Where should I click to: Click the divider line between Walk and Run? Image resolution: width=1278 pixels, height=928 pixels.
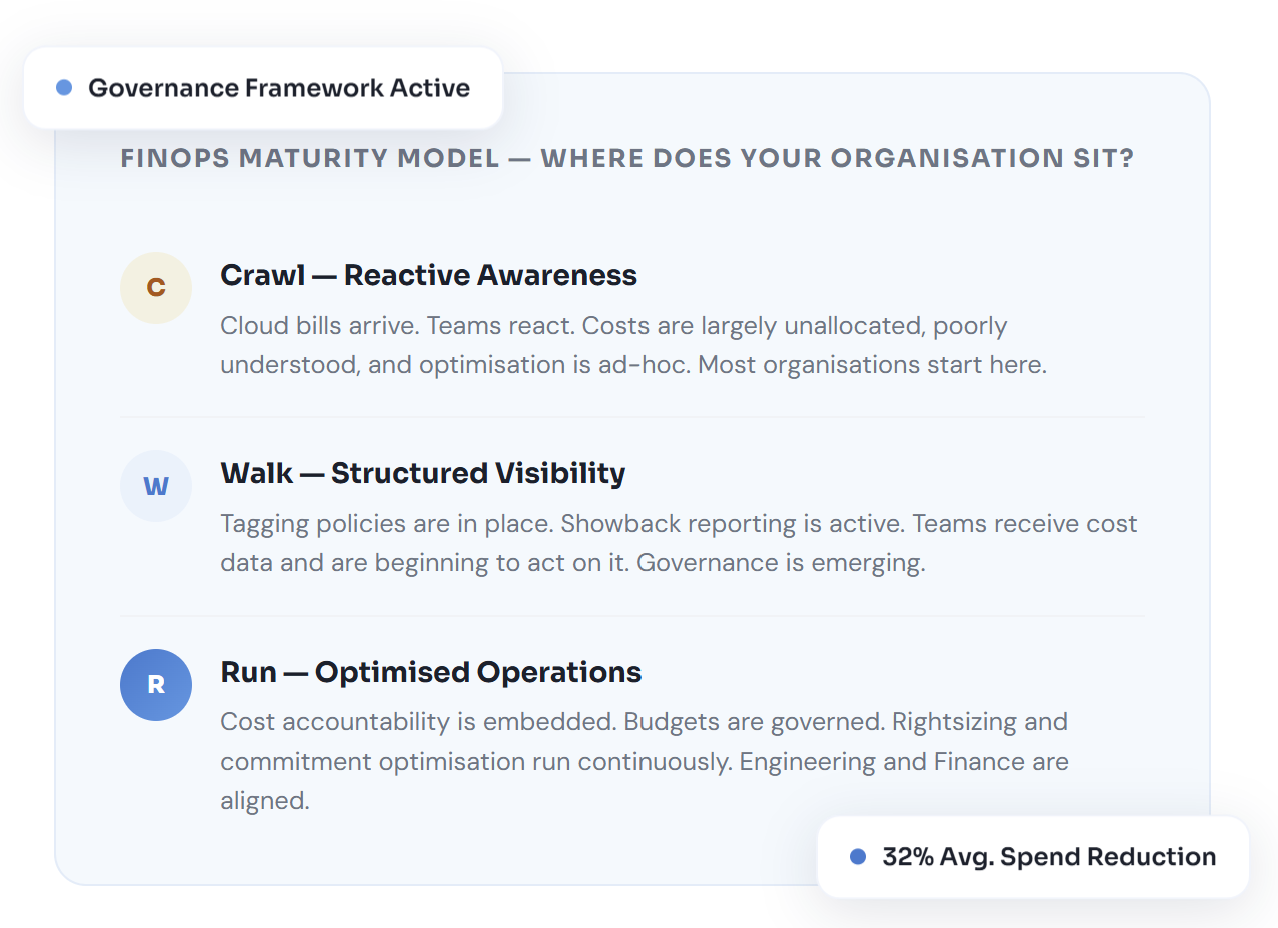tap(632, 616)
